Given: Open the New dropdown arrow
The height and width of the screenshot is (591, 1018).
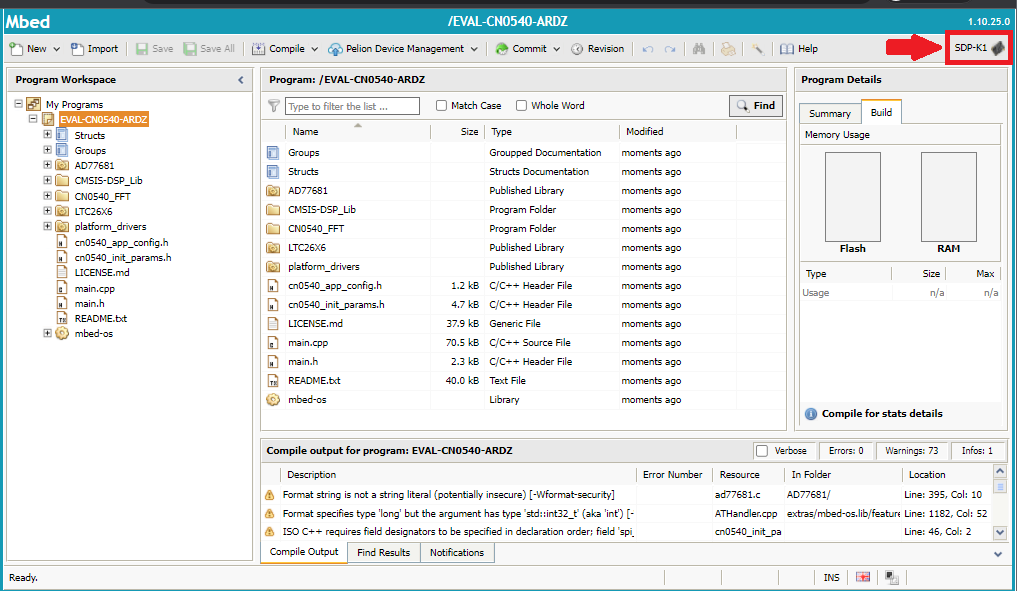Looking at the screenshot, I should (56, 49).
